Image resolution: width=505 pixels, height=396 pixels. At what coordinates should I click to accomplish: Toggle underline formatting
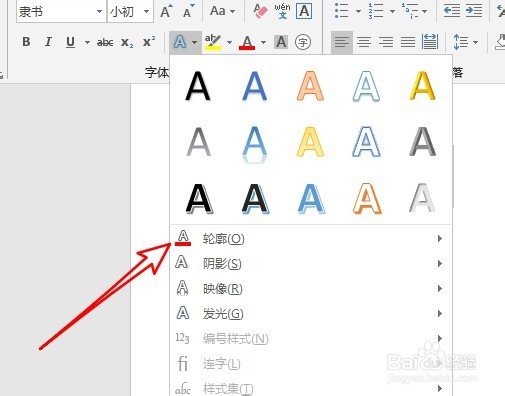coord(70,42)
